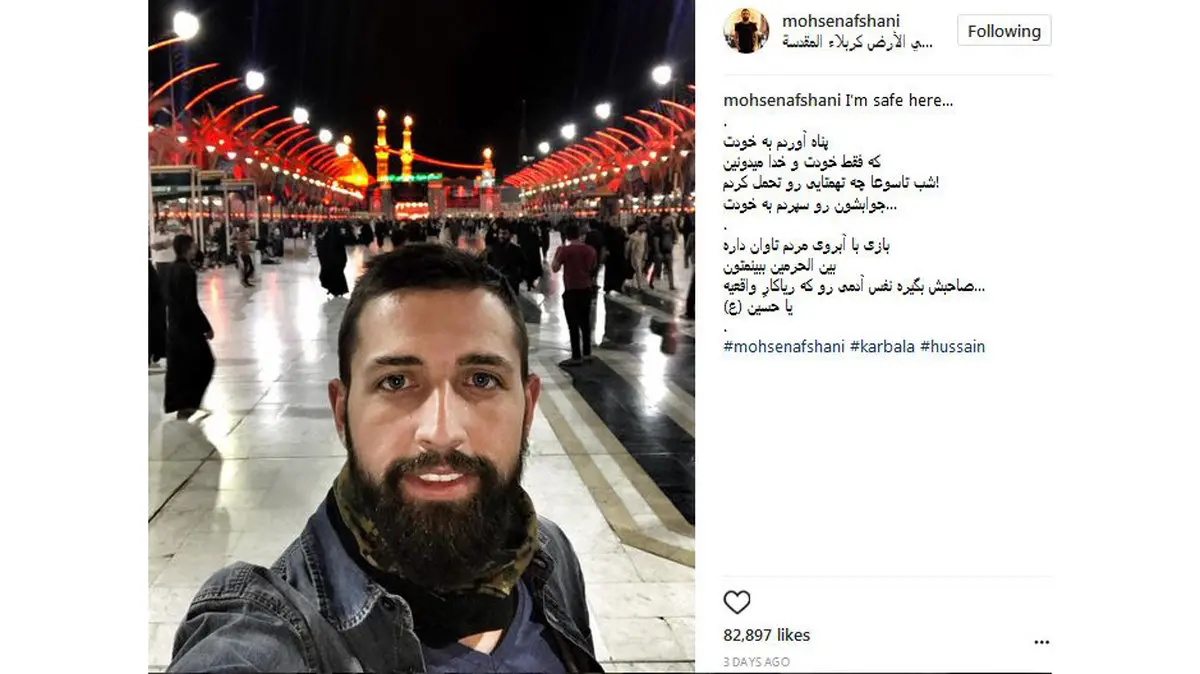This screenshot has width=1200, height=674.
Task: Click the 3 DAYS AGO timestamp
Action: tap(757, 661)
